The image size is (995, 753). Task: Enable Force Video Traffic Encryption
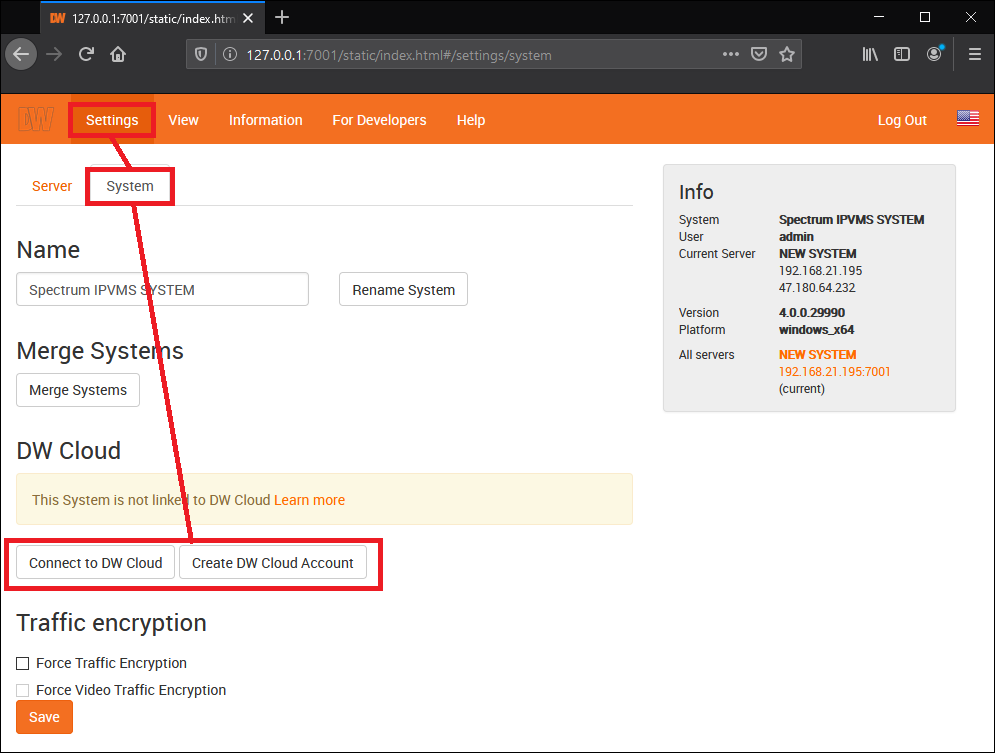(22, 690)
